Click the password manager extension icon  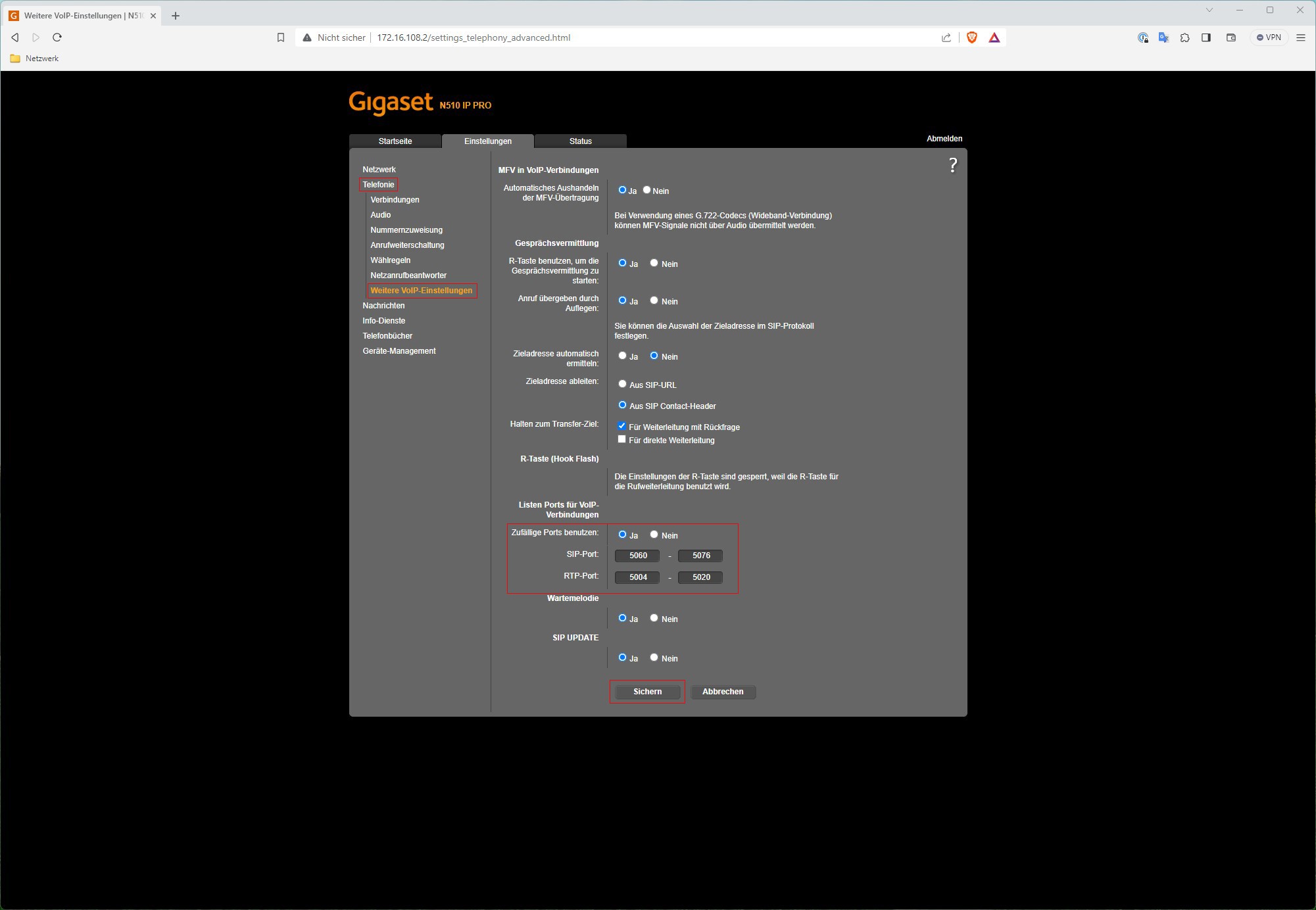point(1143,37)
